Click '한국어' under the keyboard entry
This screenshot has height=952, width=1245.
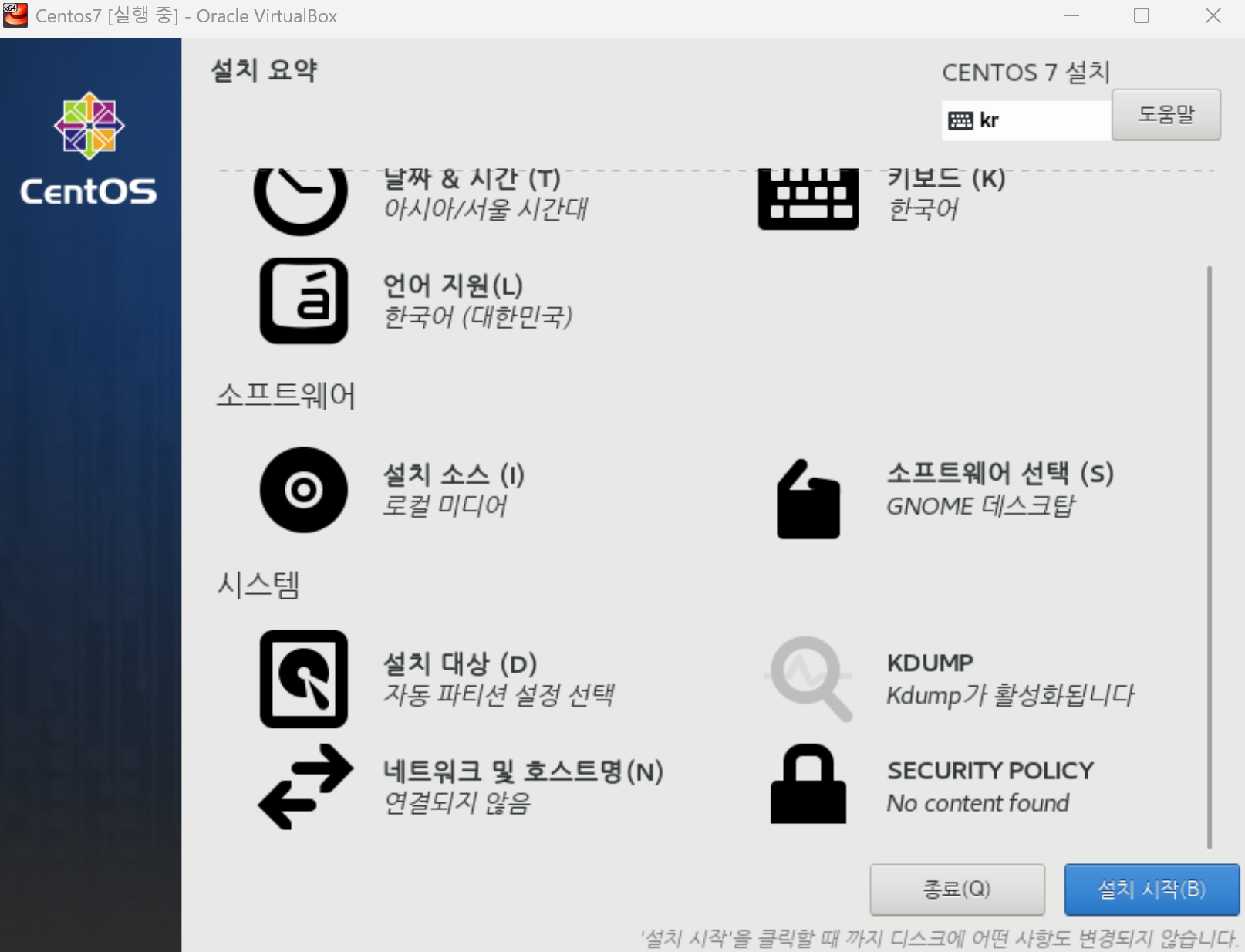point(923,209)
